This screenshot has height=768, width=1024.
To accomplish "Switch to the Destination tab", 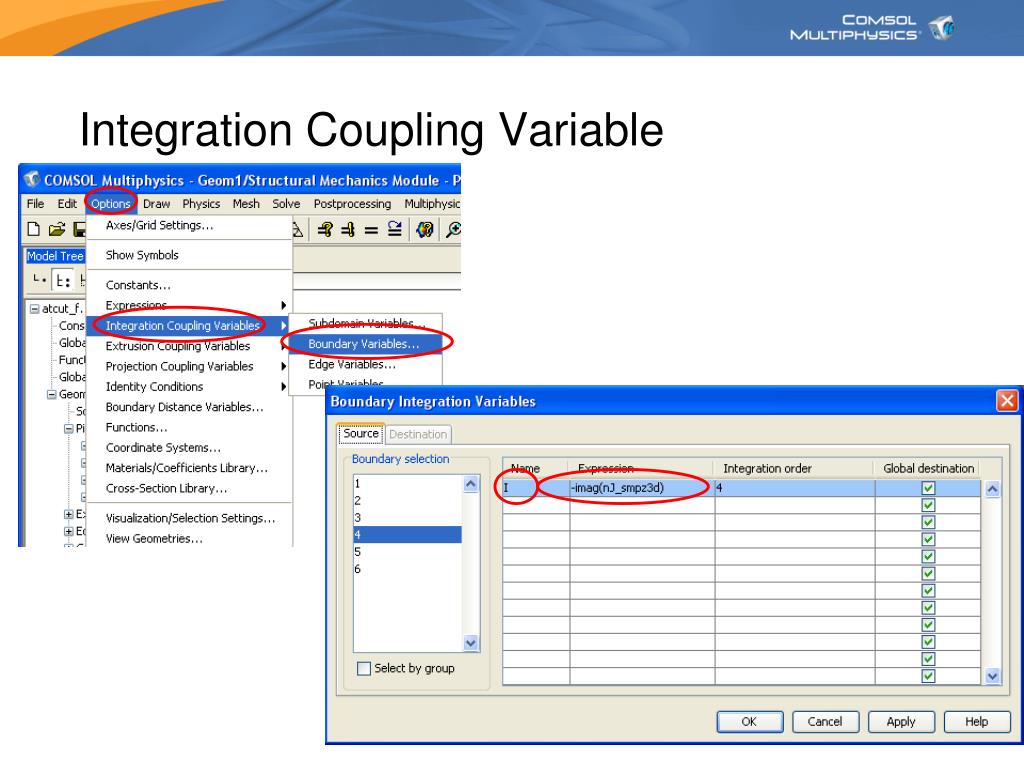I will (x=418, y=434).
